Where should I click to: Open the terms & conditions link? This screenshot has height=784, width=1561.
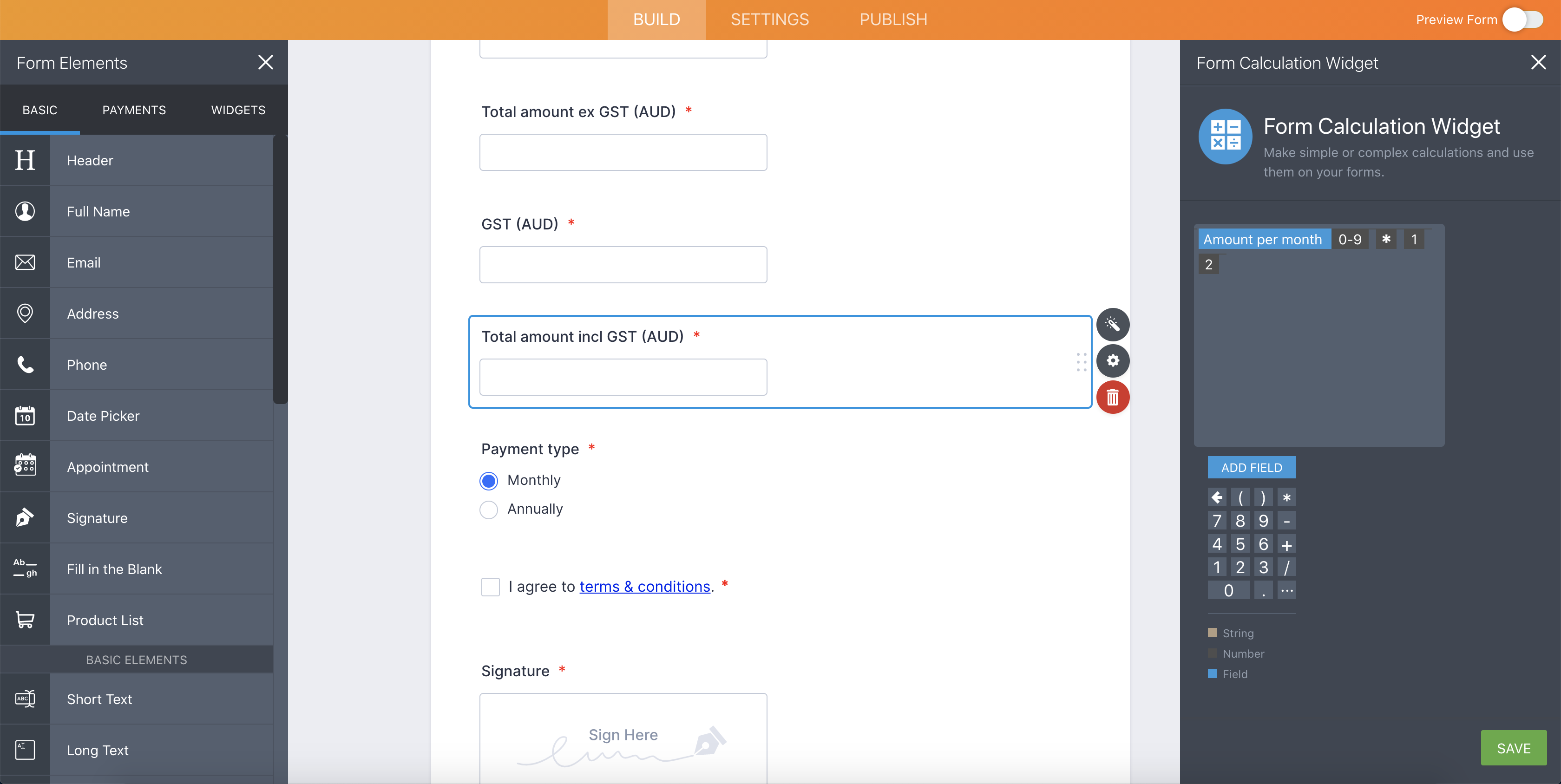click(x=644, y=587)
